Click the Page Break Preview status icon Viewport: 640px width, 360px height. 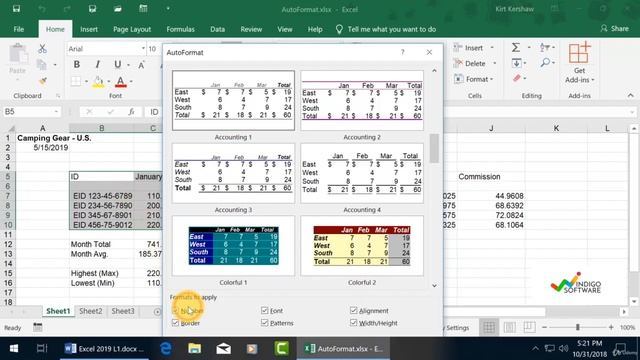[529, 327]
